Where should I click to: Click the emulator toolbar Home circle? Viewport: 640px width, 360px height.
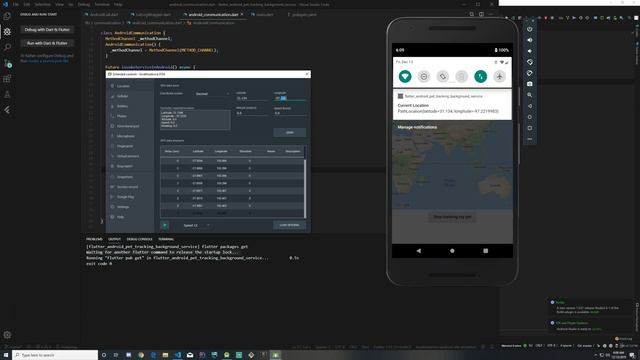pos(529,117)
